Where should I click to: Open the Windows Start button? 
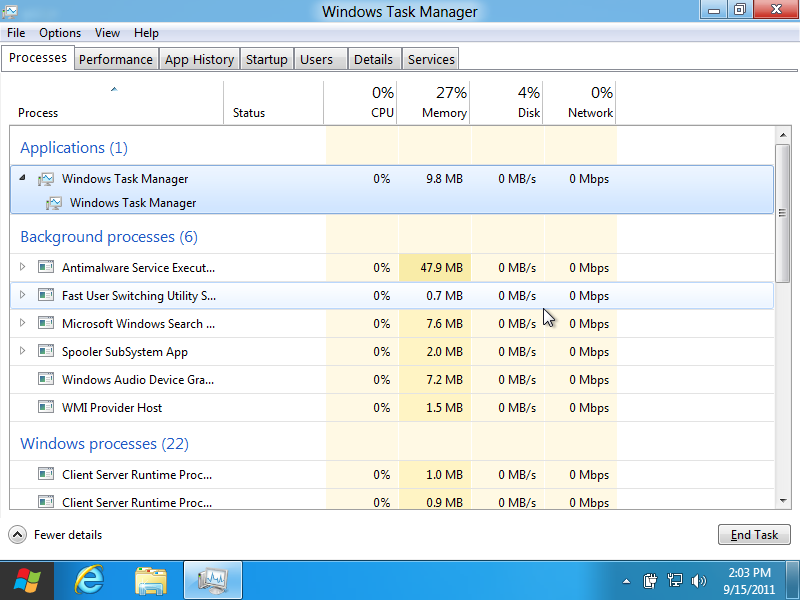click(28, 580)
